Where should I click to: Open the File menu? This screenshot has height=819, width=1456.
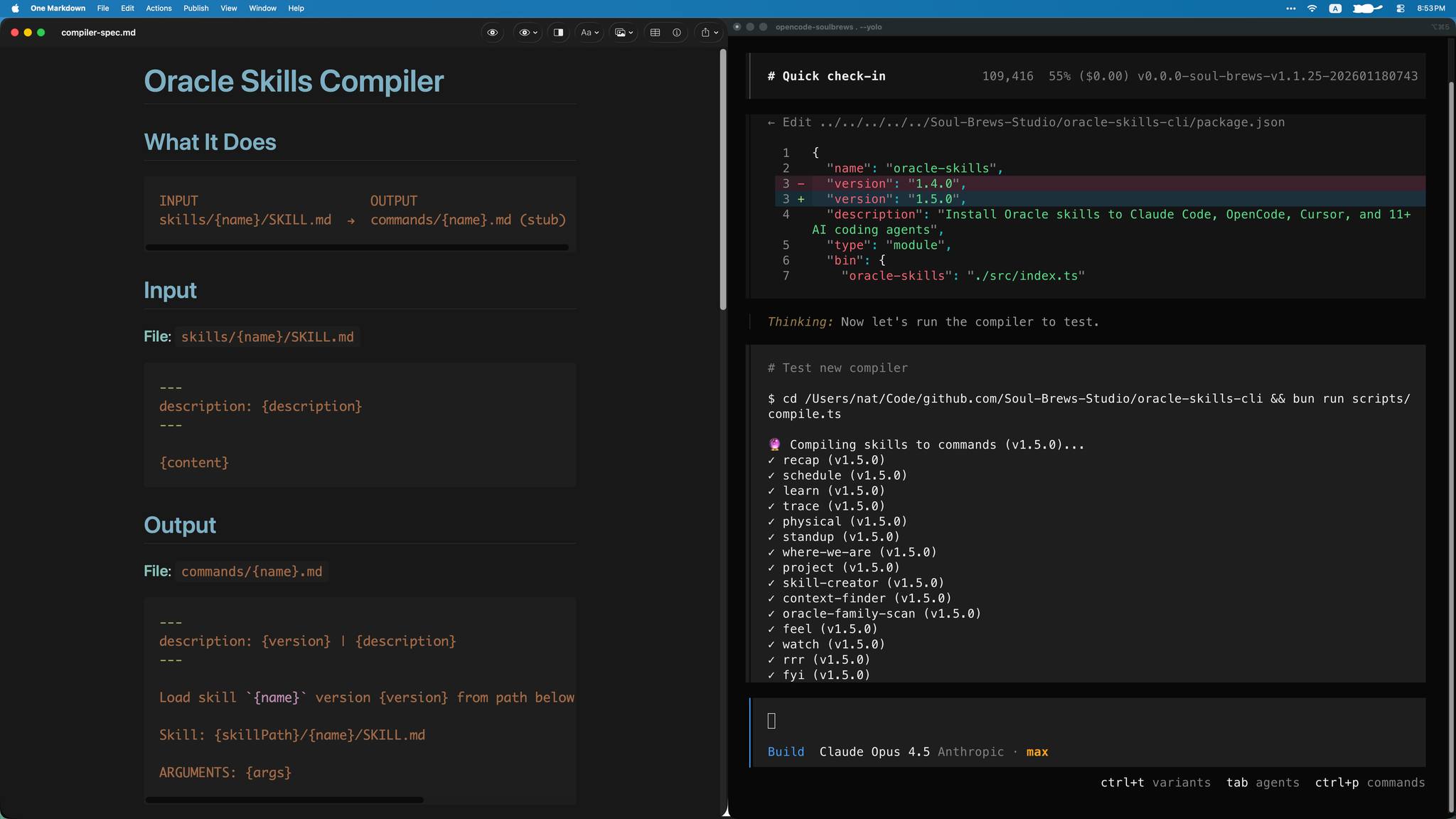[103, 9]
